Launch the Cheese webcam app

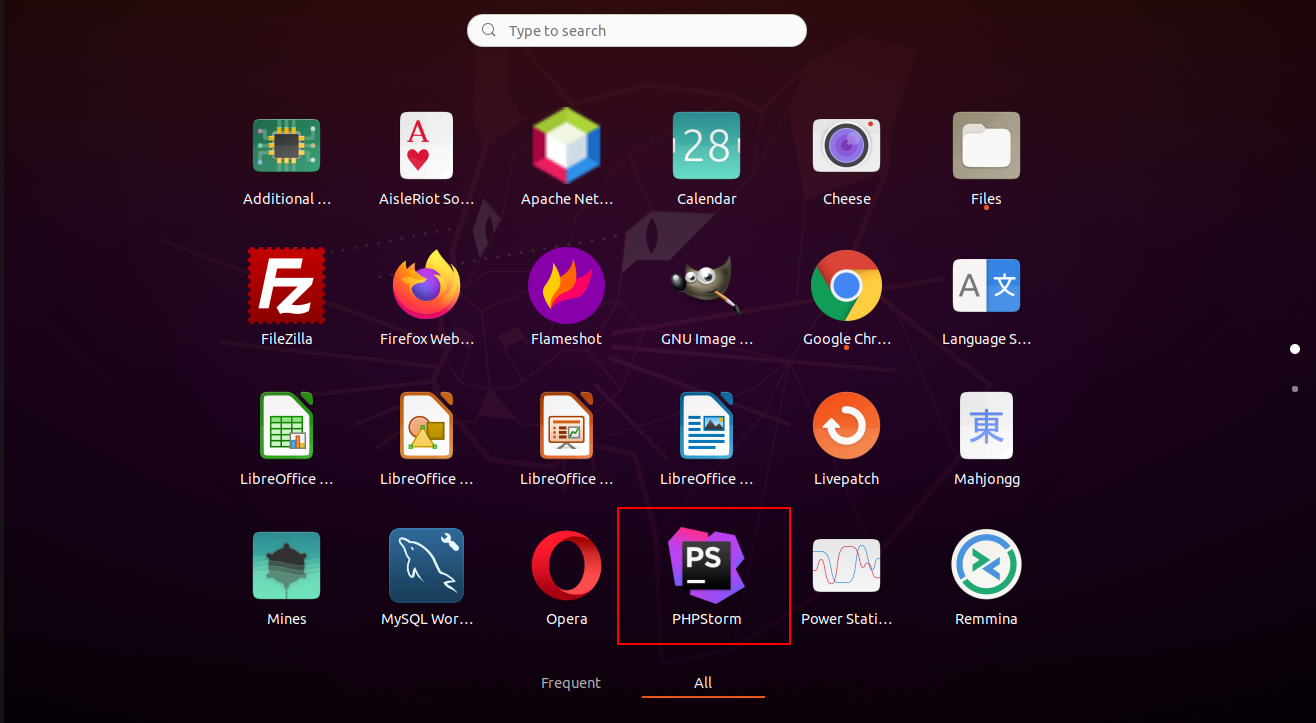pos(846,146)
